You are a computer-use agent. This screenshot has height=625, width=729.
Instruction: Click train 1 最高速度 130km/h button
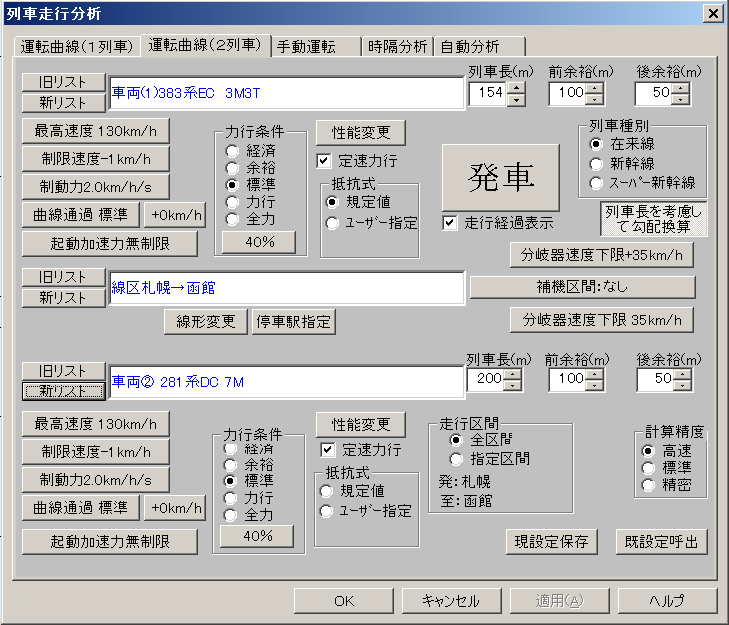[95, 131]
